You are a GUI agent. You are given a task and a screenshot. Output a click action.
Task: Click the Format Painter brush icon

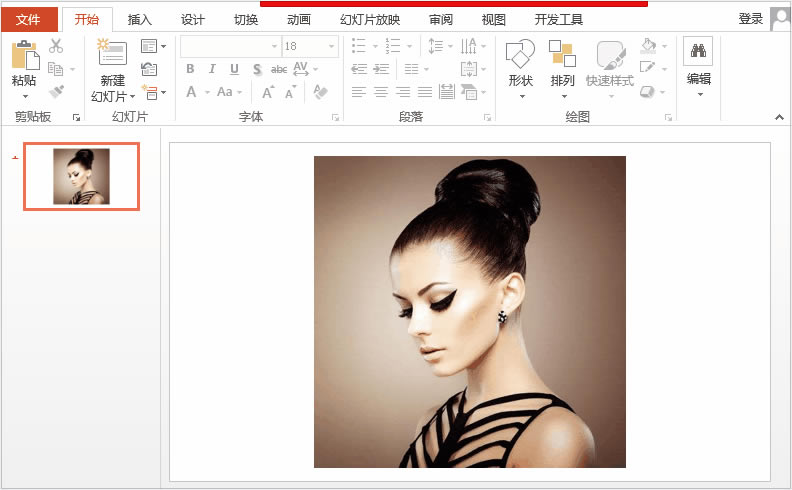point(56,91)
